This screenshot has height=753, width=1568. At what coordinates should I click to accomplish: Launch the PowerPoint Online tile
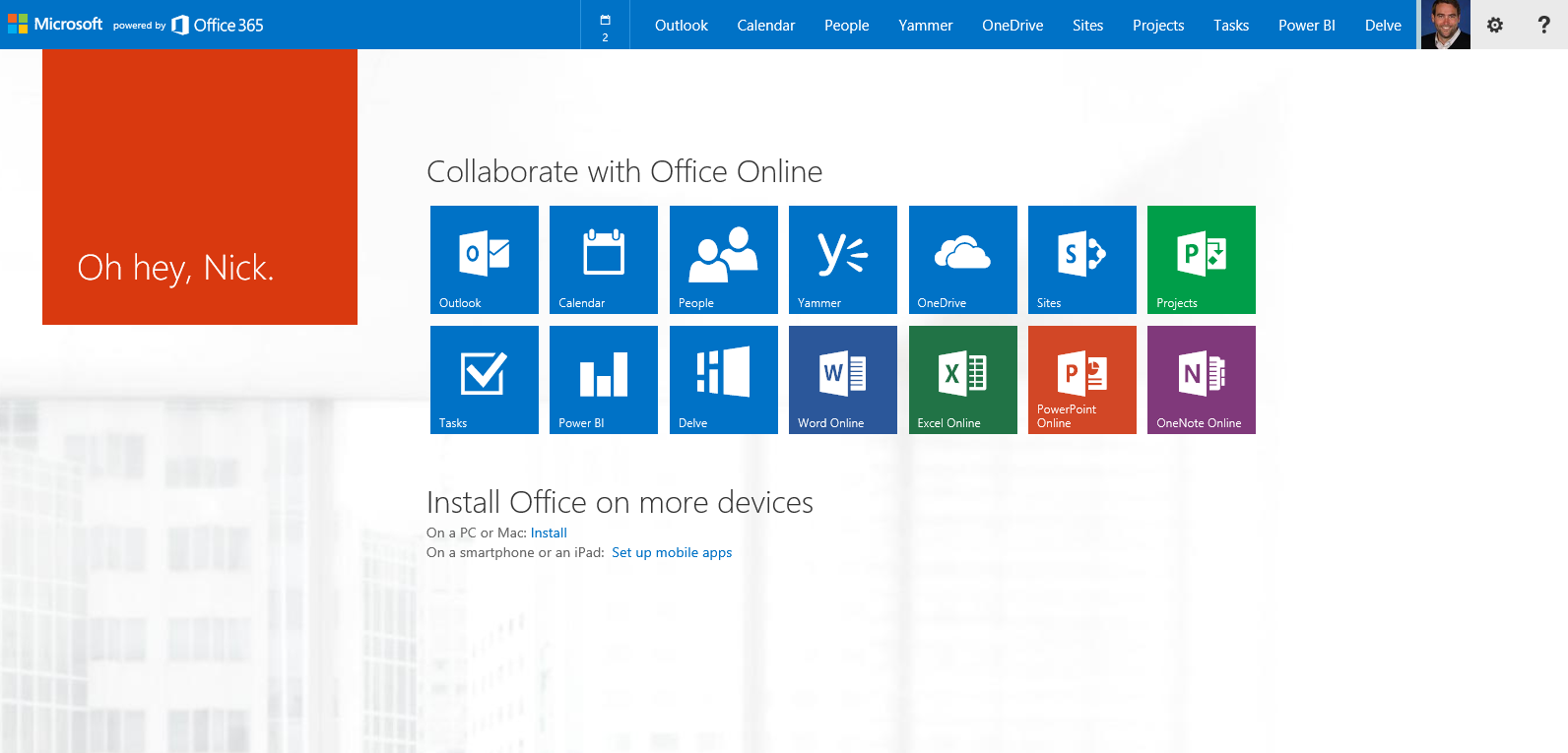pyautogui.click(x=1082, y=380)
